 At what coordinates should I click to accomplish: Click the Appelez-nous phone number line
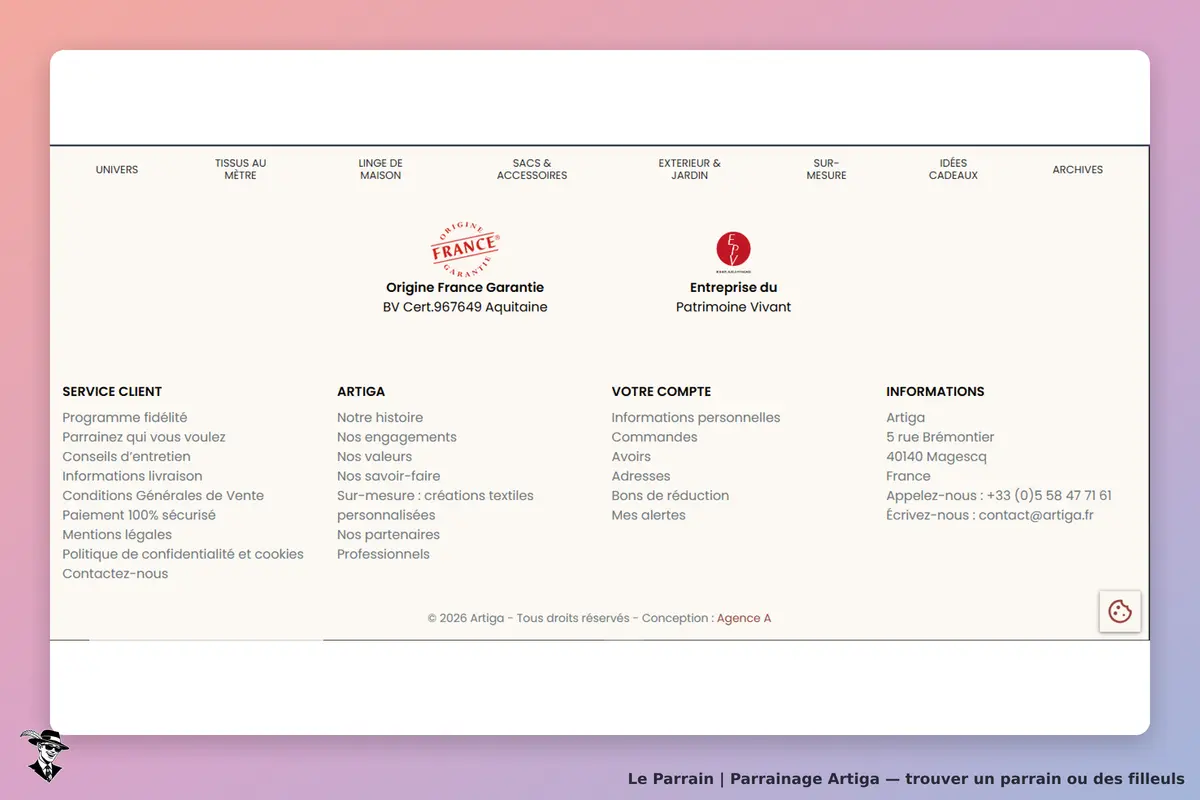tap(999, 496)
